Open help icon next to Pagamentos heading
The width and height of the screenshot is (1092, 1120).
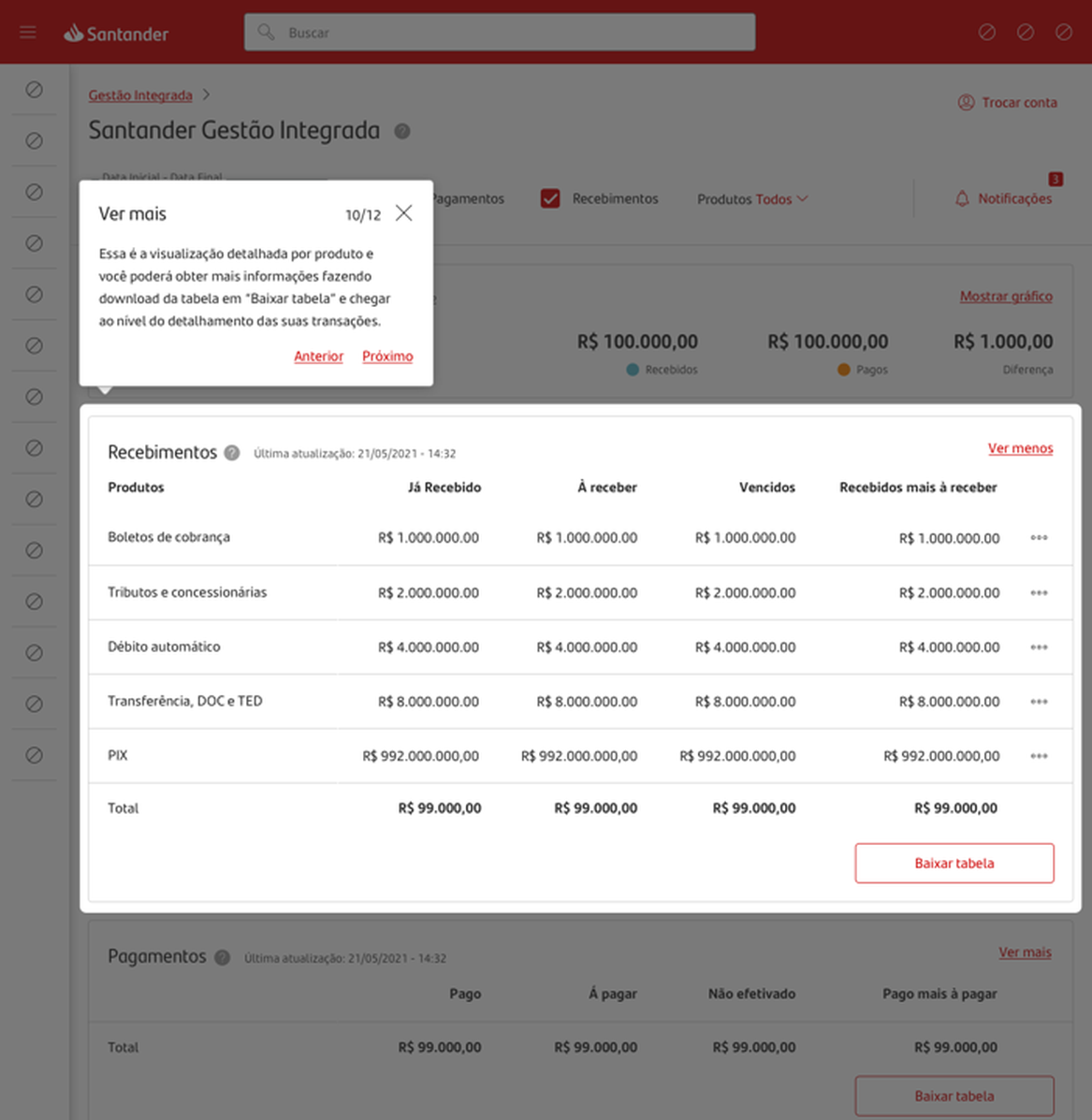pyautogui.click(x=222, y=958)
